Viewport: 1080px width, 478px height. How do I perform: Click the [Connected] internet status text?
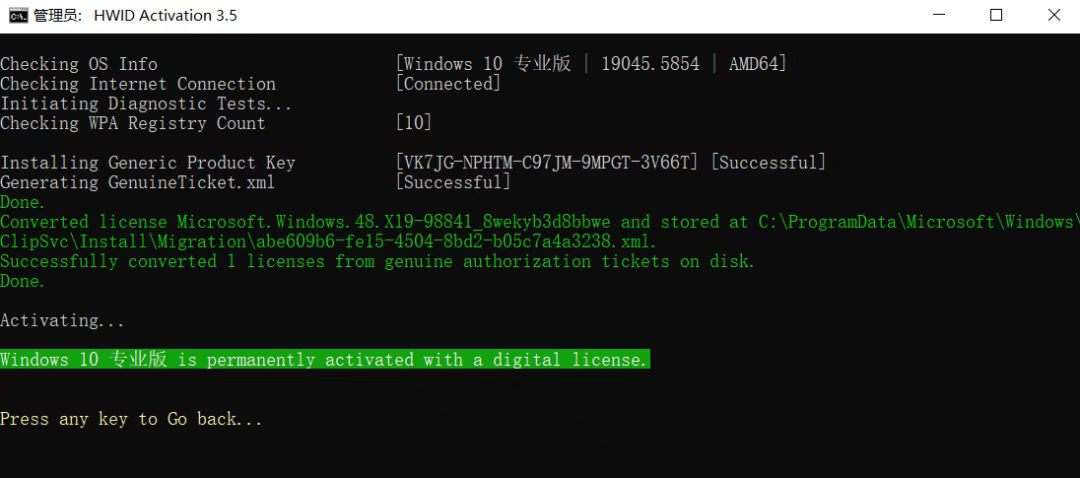point(448,84)
